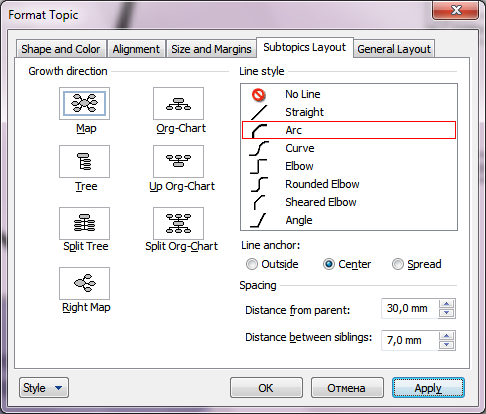486x414 pixels.
Task: Click the "Up Org-Chart" caption text
Action: 182,186
